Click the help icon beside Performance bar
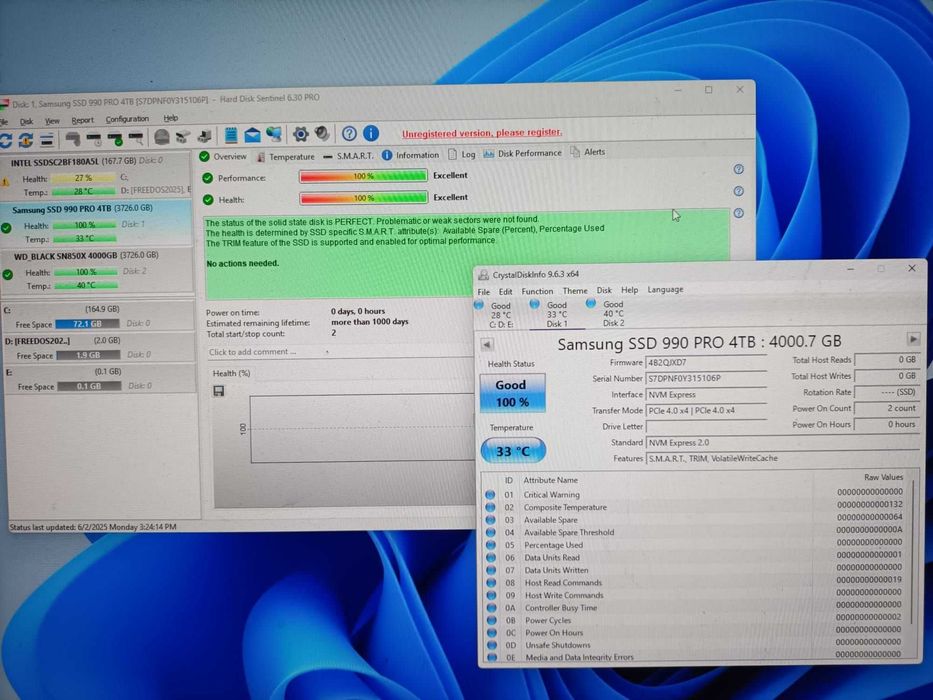Viewport: 933px width, 700px height. pos(738,170)
